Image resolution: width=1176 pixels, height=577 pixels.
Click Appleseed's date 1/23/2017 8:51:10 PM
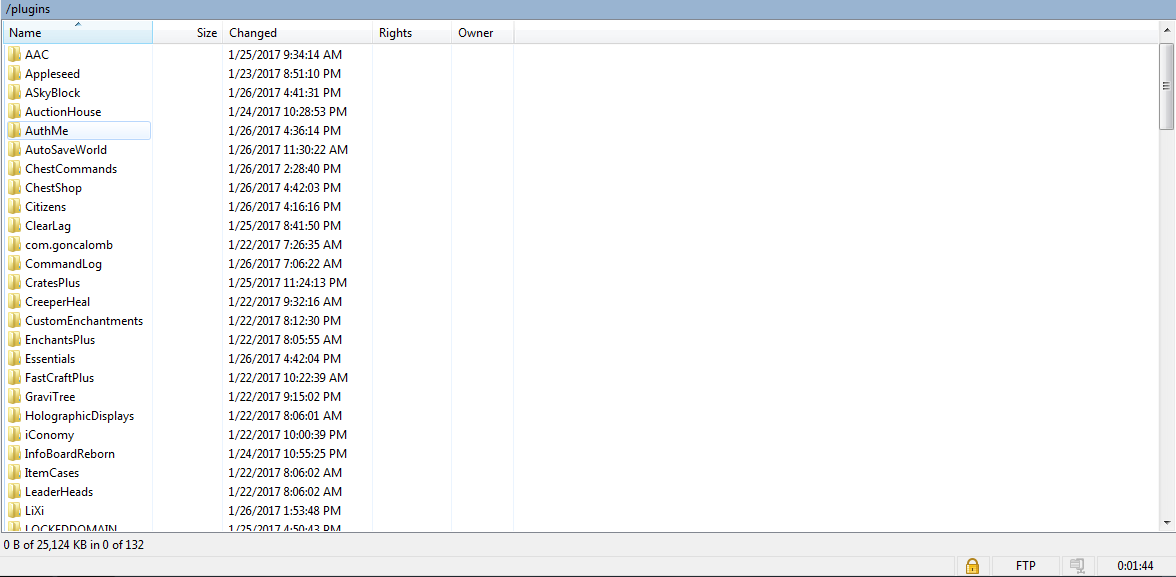[x=285, y=74]
